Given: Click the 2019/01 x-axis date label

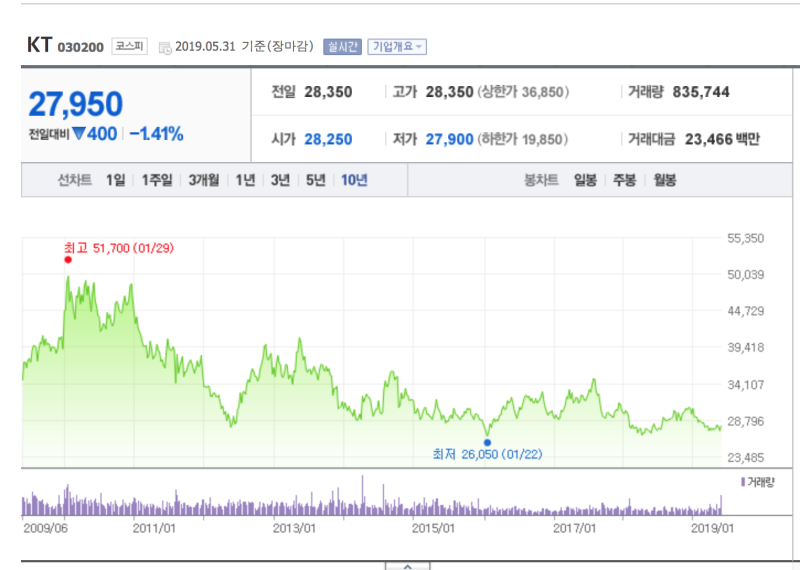Looking at the screenshot, I should click(712, 528).
